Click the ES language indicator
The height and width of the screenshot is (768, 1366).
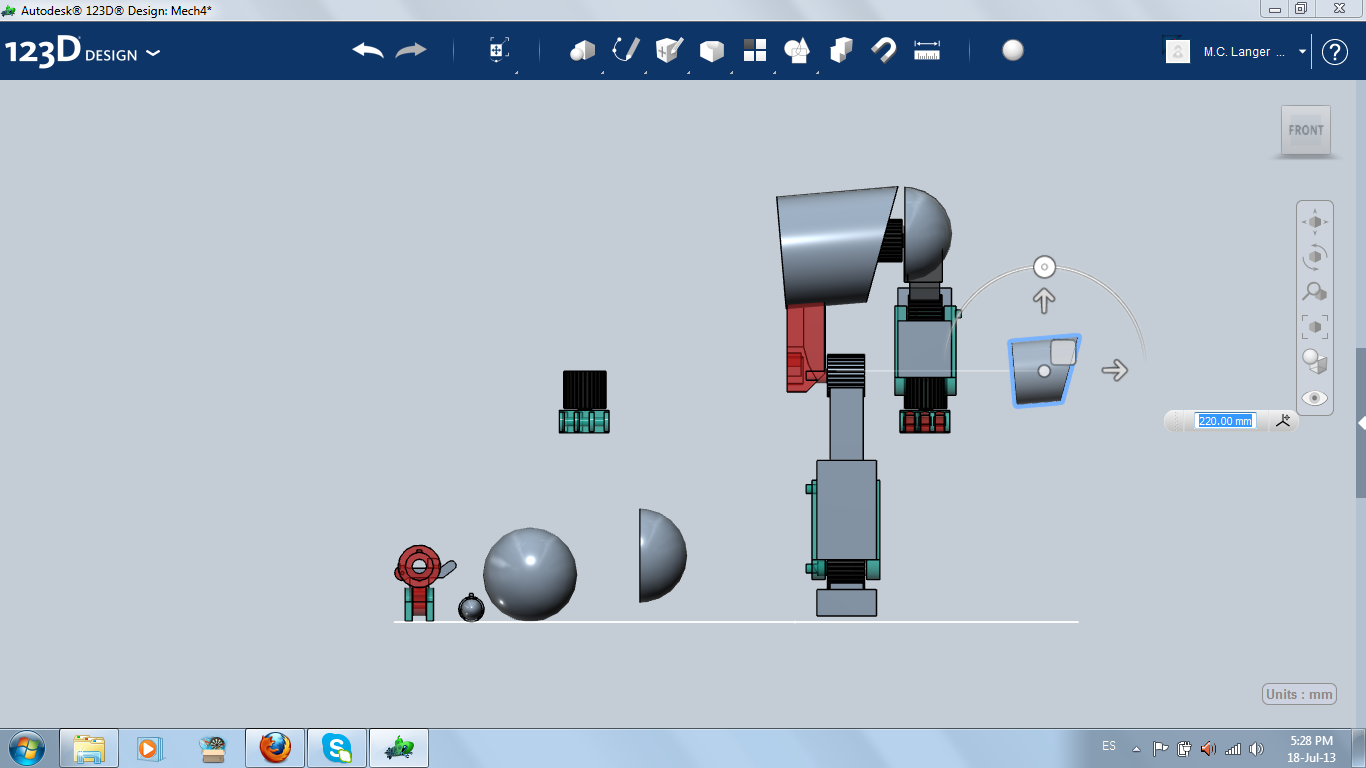point(1109,746)
